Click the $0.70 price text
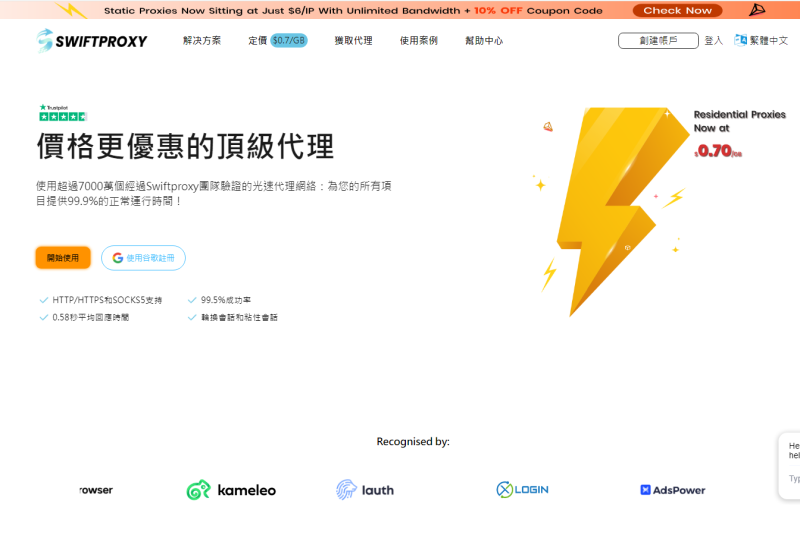 718,151
